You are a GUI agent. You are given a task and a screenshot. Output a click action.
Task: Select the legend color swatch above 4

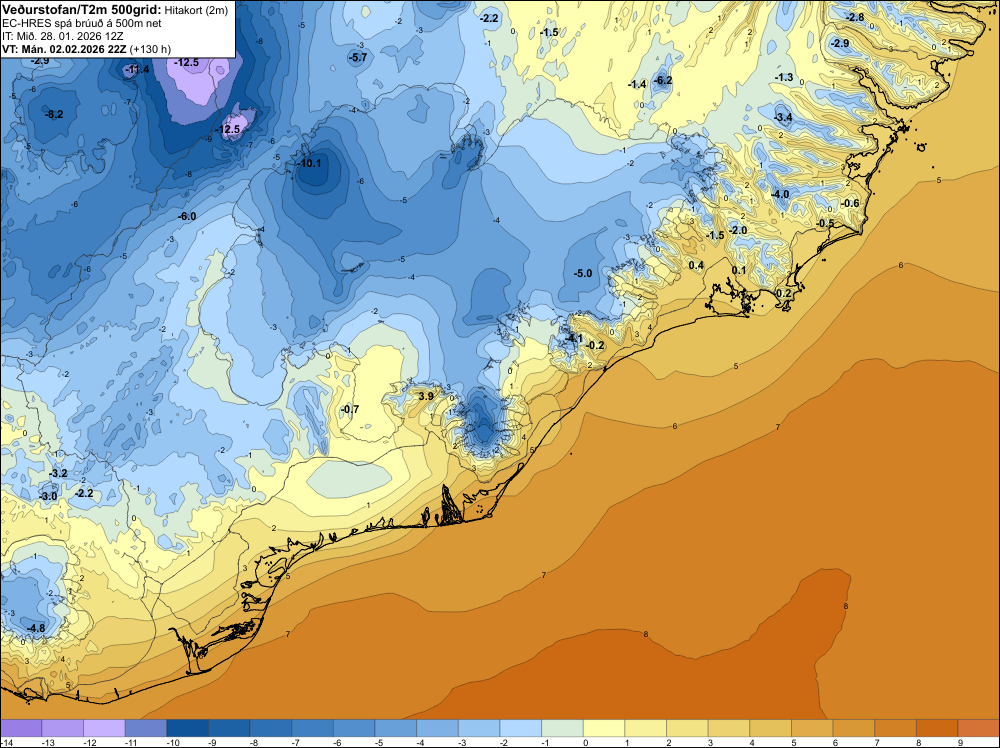point(770,728)
